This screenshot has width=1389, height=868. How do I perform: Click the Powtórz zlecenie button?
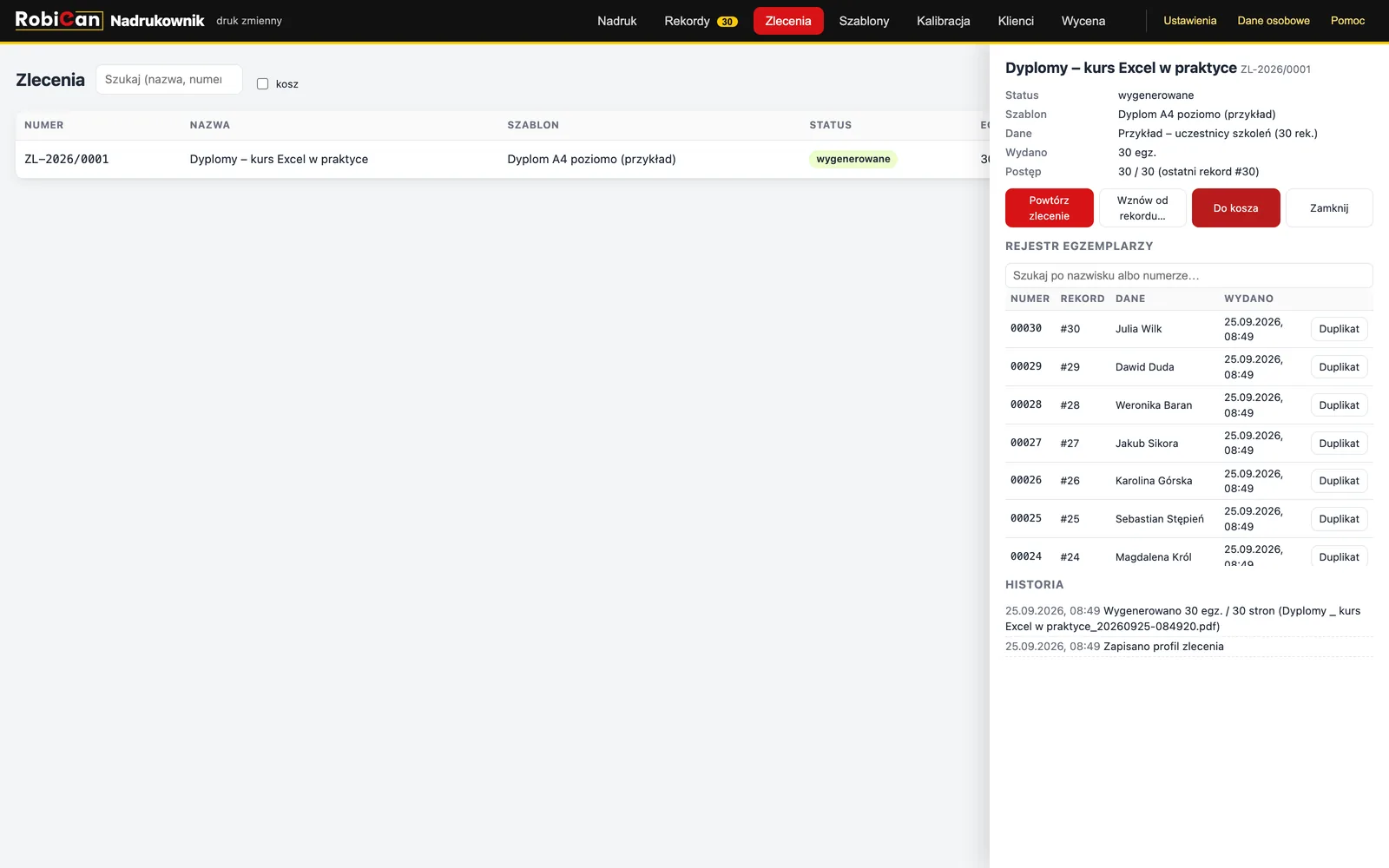pyautogui.click(x=1049, y=208)
